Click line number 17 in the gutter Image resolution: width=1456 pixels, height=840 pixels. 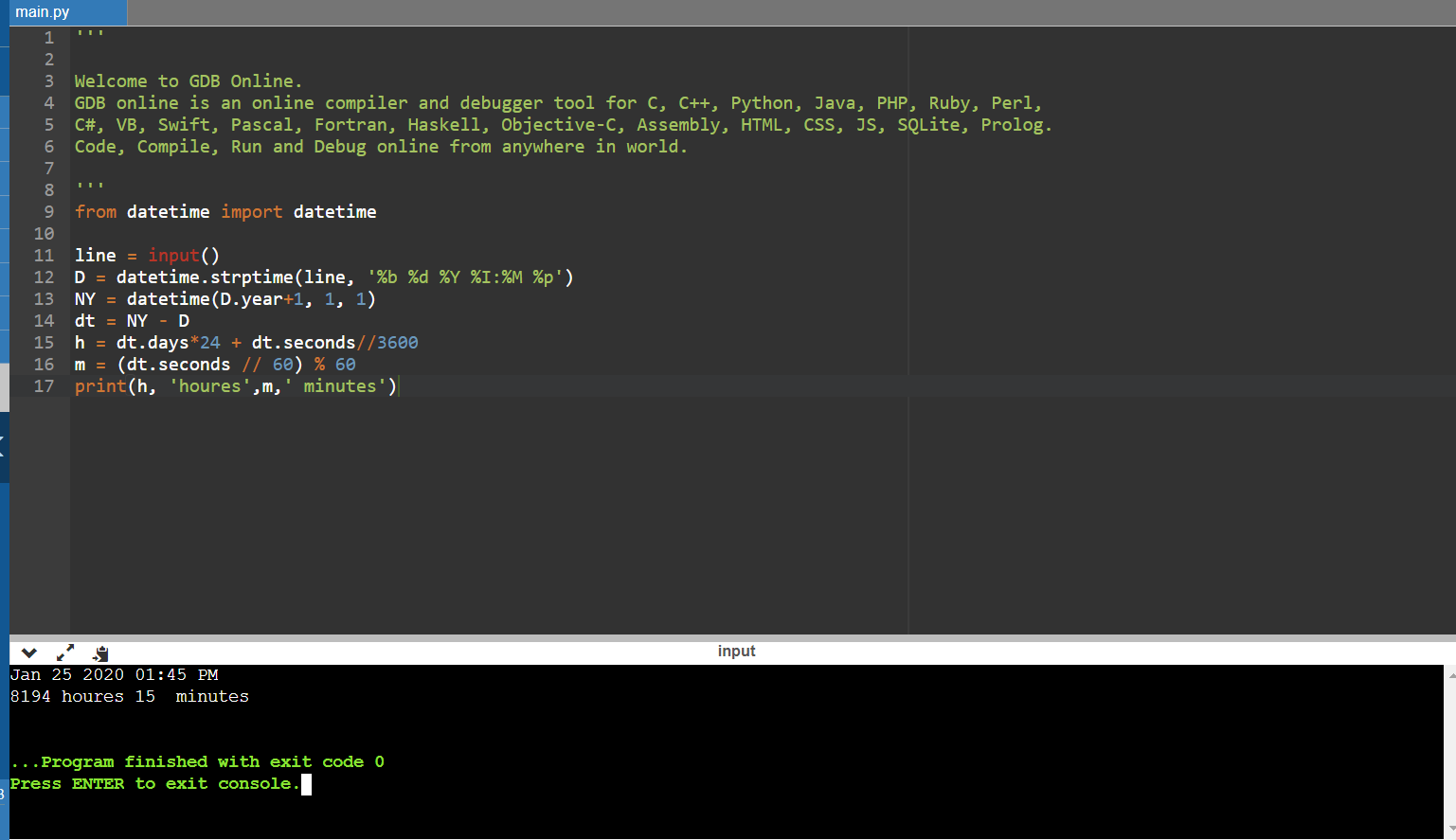[x=44, y=386]
